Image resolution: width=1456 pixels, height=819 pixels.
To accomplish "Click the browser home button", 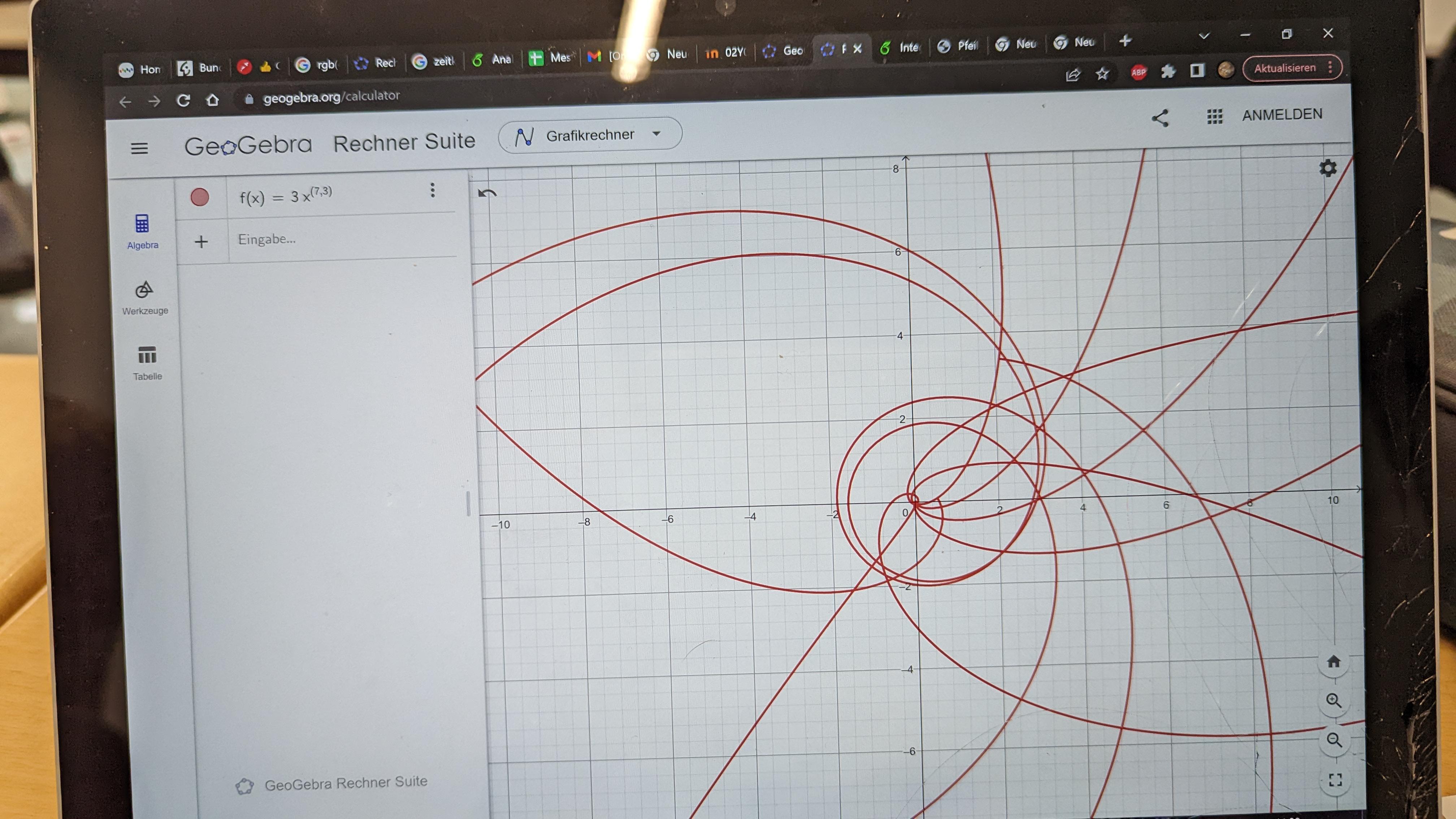I will click(213, 100).
